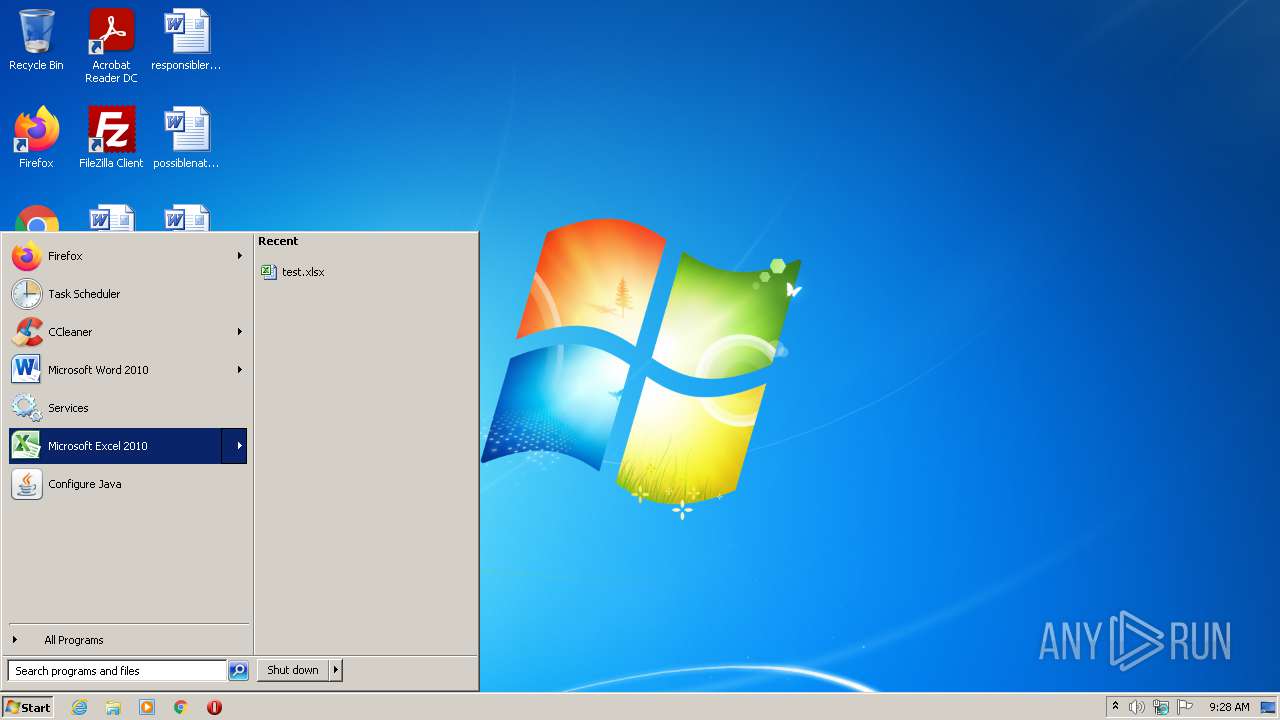Screen dimensions: 1280x720
Task: Click the Start button on taskbar
Action: (x=28, y=707)
